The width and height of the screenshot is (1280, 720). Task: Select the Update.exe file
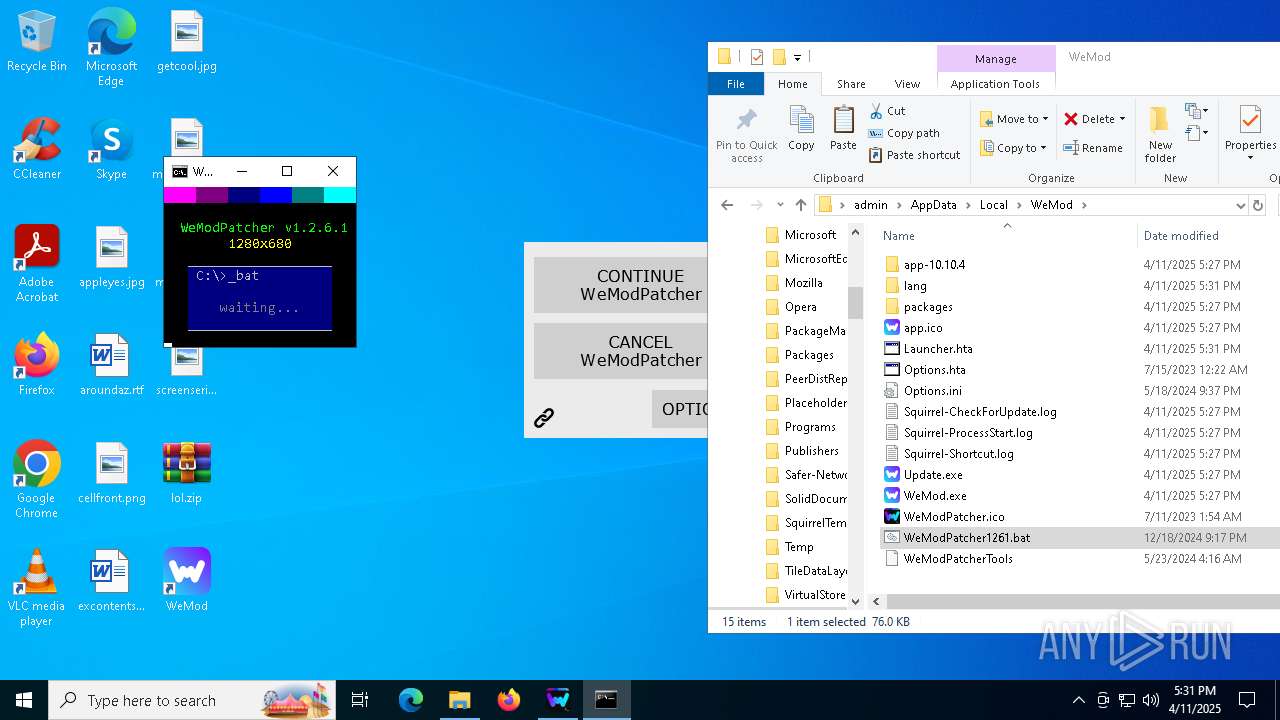tap(933, 475)
